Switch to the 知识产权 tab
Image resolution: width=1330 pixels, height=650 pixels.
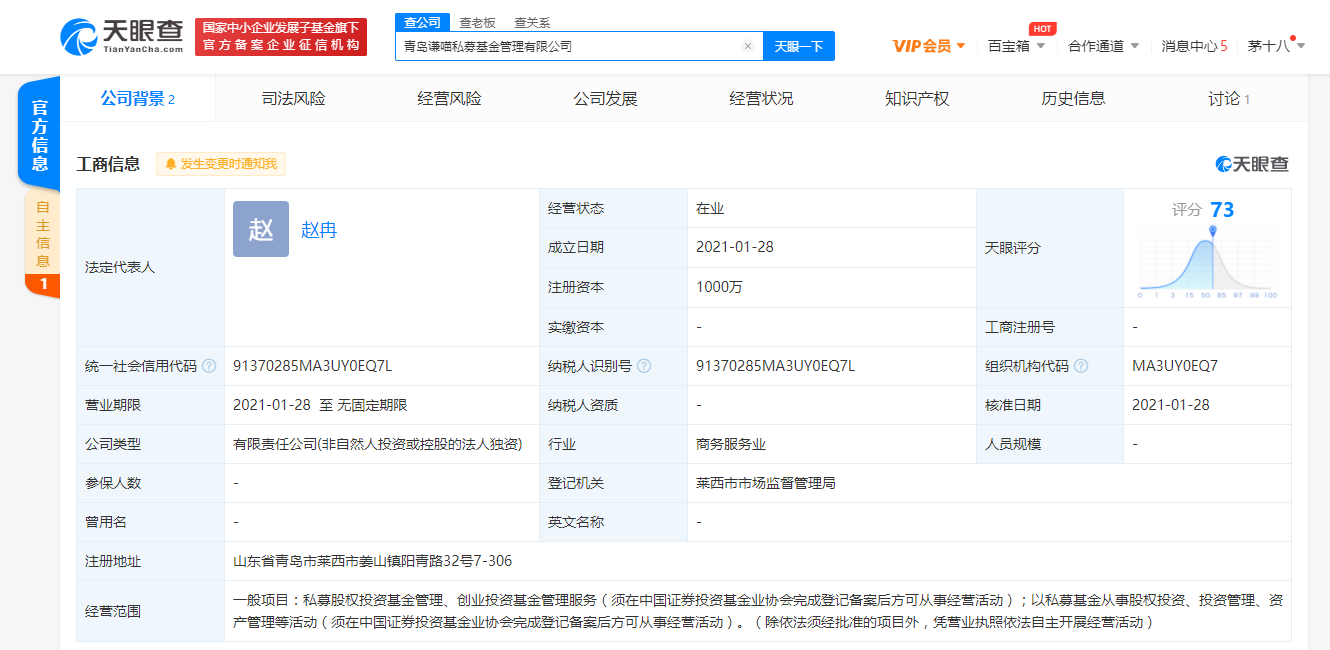point(917,98)
